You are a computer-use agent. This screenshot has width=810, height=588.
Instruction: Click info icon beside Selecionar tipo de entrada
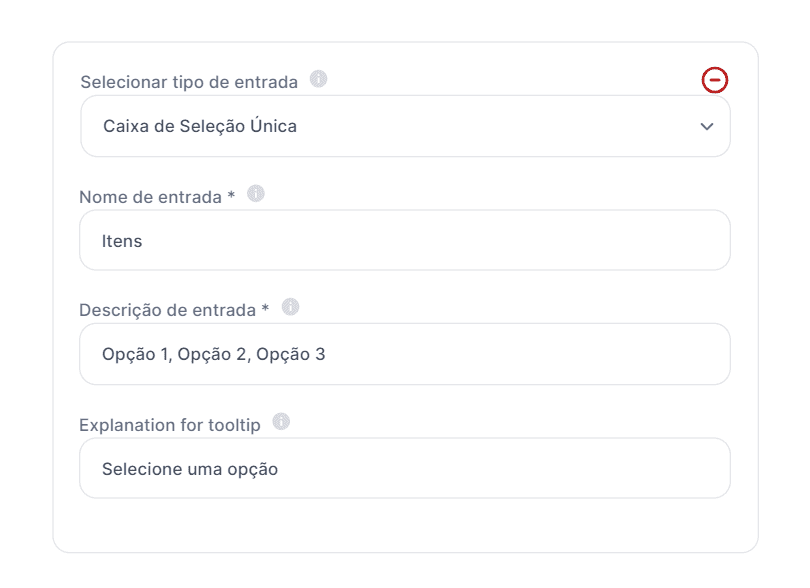[x=318, y=79]
